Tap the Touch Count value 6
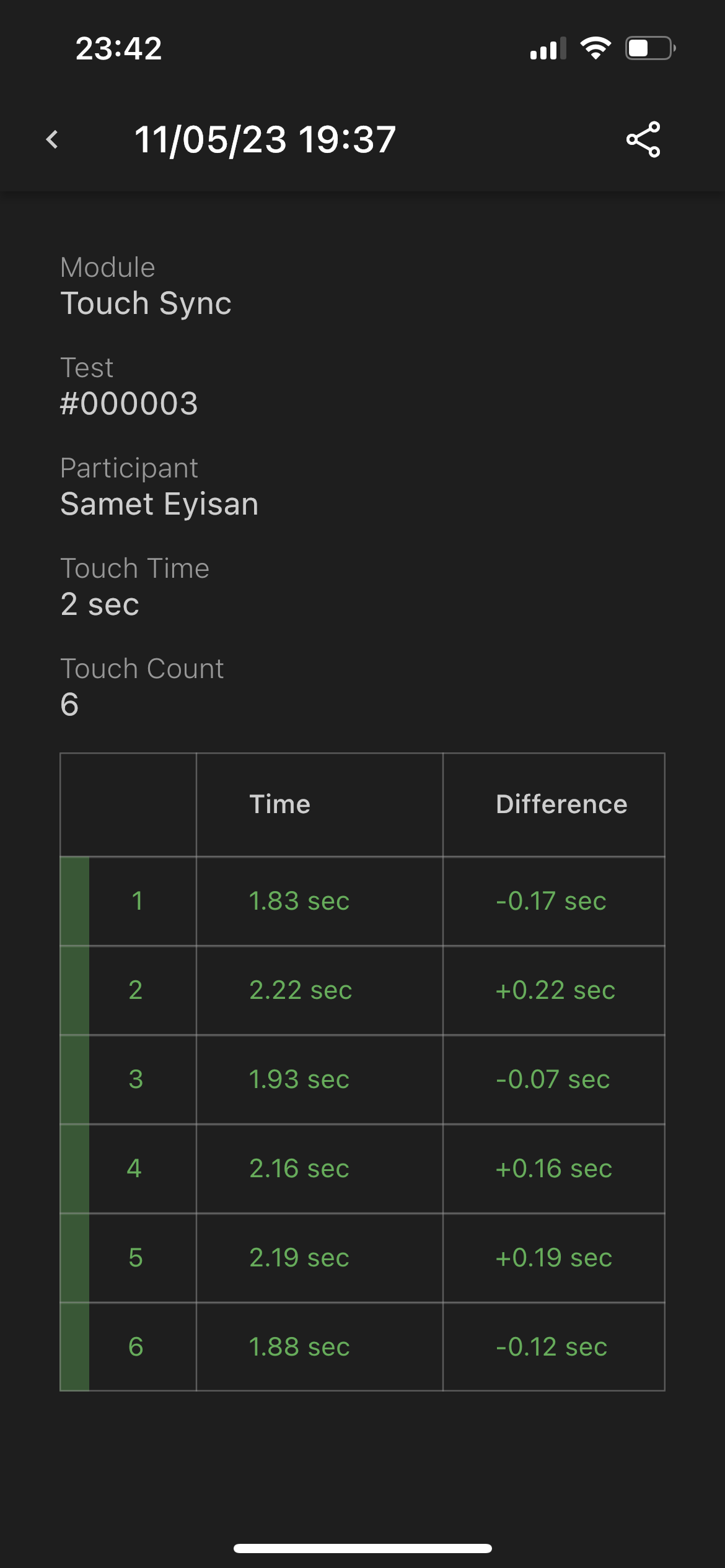 (68, 705)
